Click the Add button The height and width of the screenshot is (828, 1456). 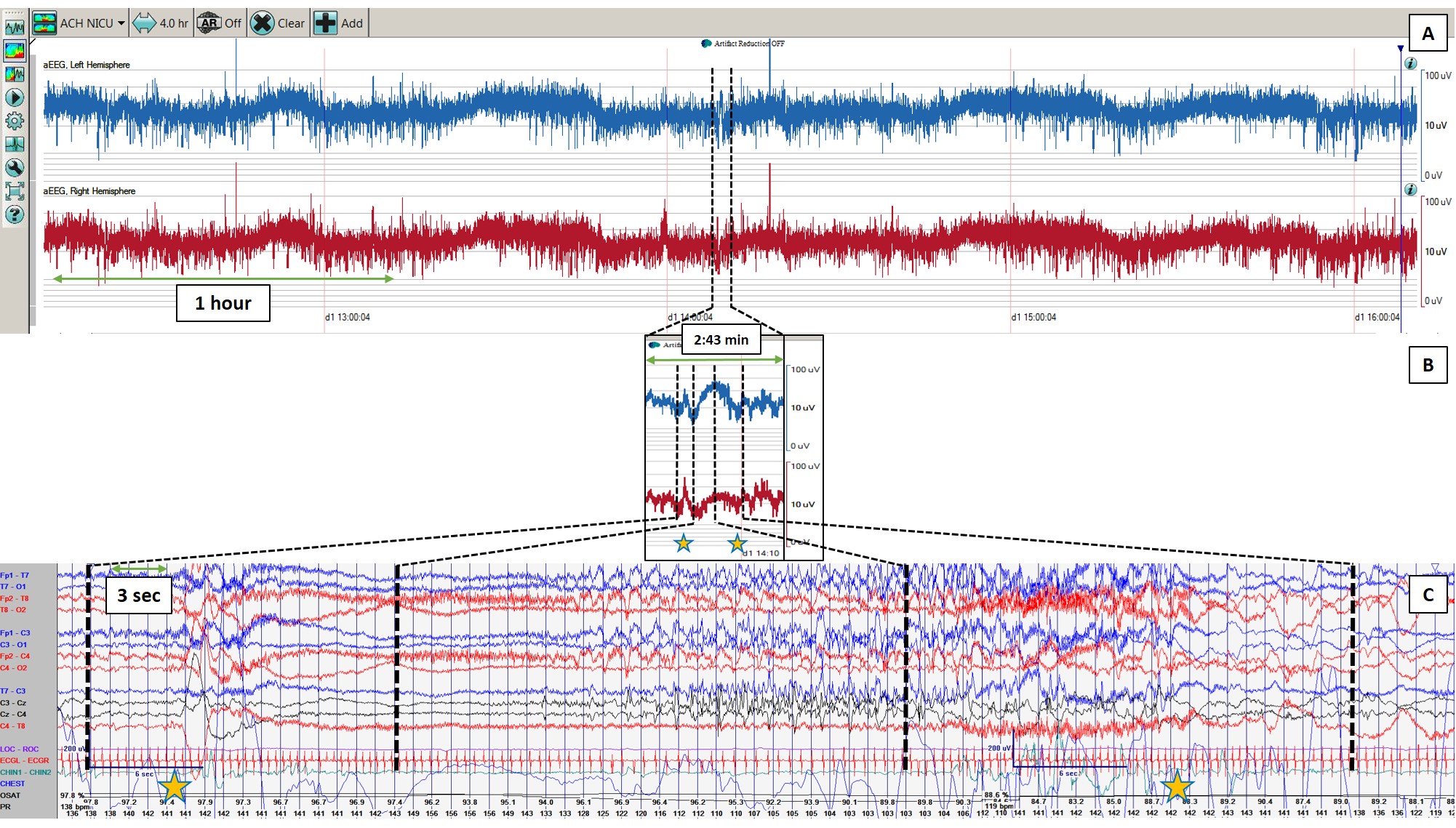339,23
